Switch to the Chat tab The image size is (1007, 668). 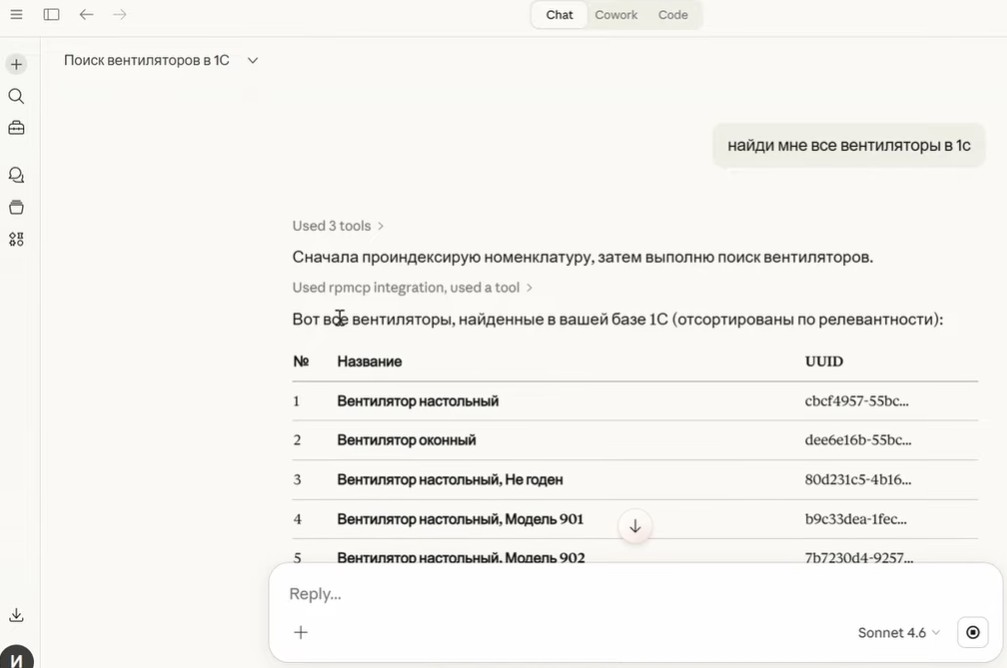click(560, 15)
